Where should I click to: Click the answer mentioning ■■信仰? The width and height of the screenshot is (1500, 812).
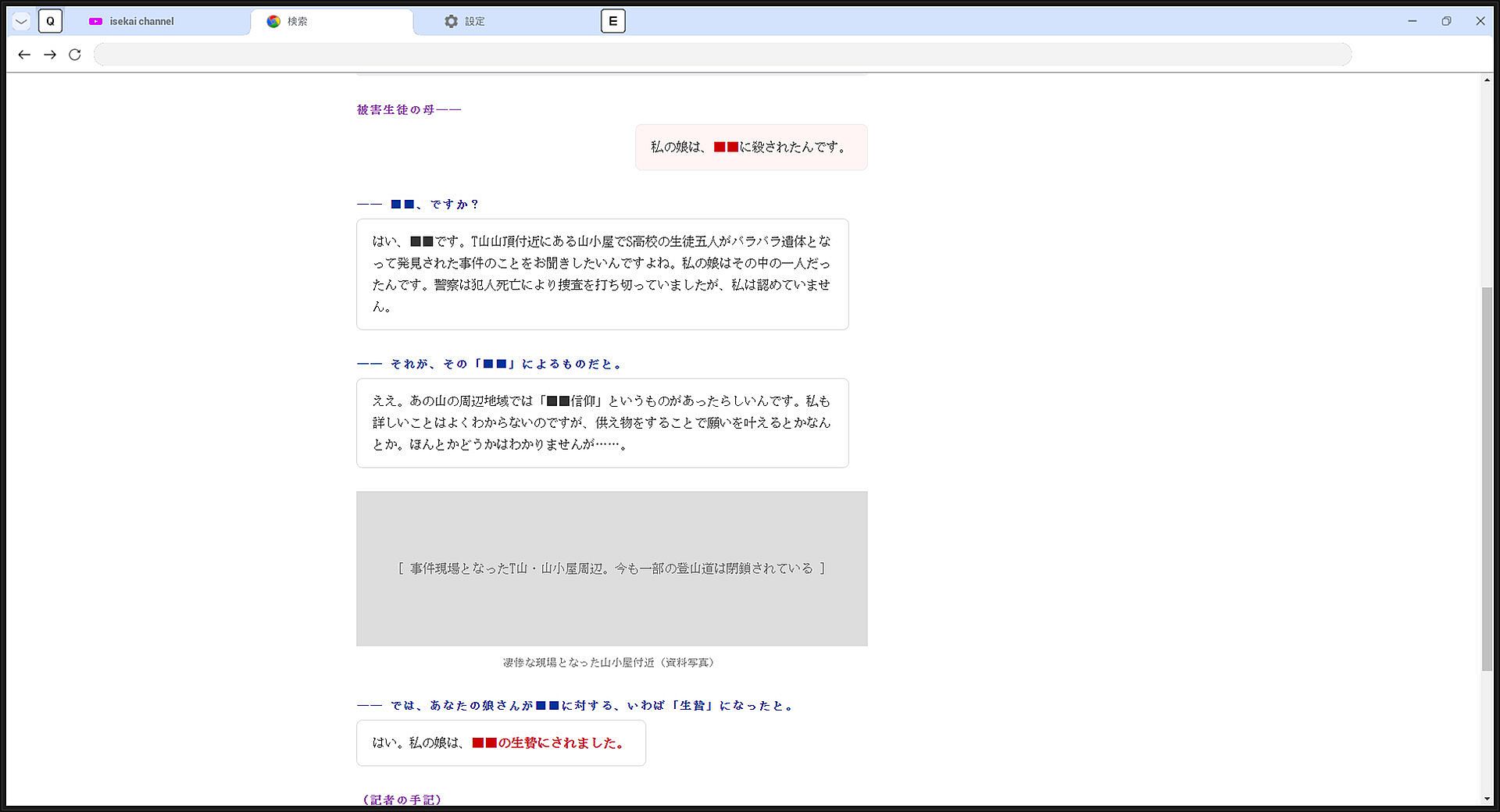602,423
